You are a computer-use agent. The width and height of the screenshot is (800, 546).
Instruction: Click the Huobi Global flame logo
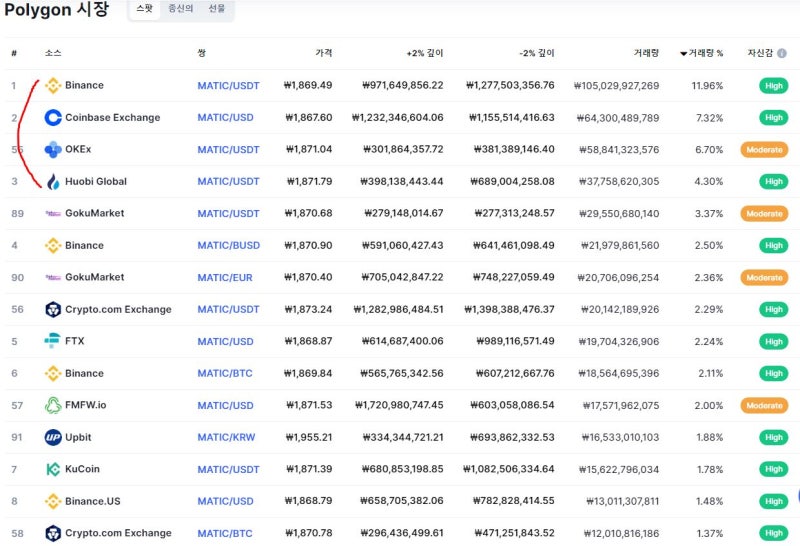pyautogui.click(x=53, y=181)
